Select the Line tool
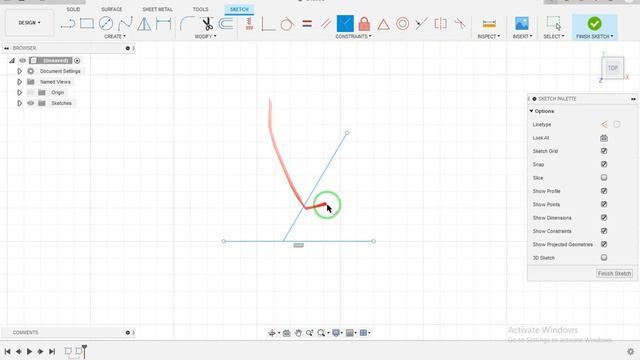 68,24
